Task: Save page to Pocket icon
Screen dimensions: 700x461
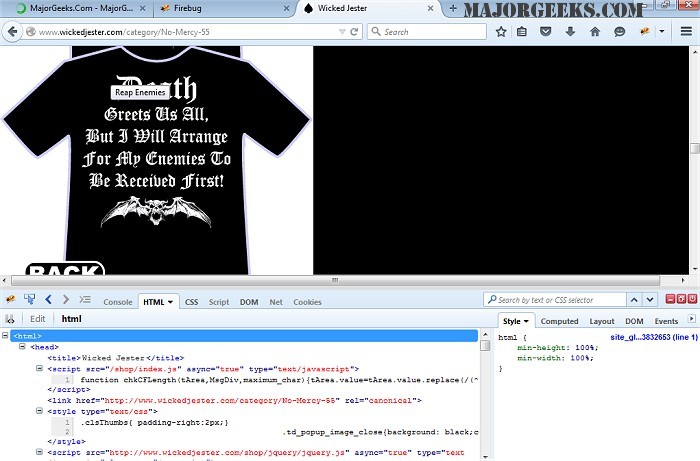Action: [546, 32]
